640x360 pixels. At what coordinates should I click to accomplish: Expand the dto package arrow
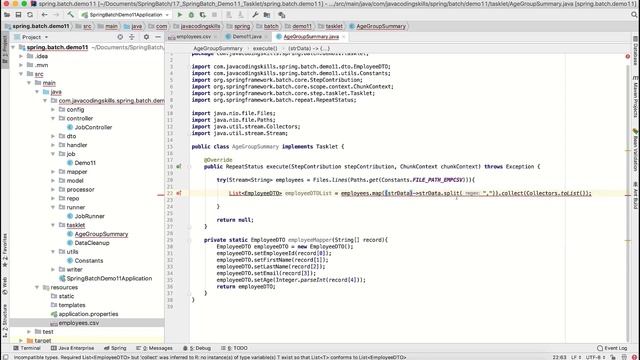point(53,136)
